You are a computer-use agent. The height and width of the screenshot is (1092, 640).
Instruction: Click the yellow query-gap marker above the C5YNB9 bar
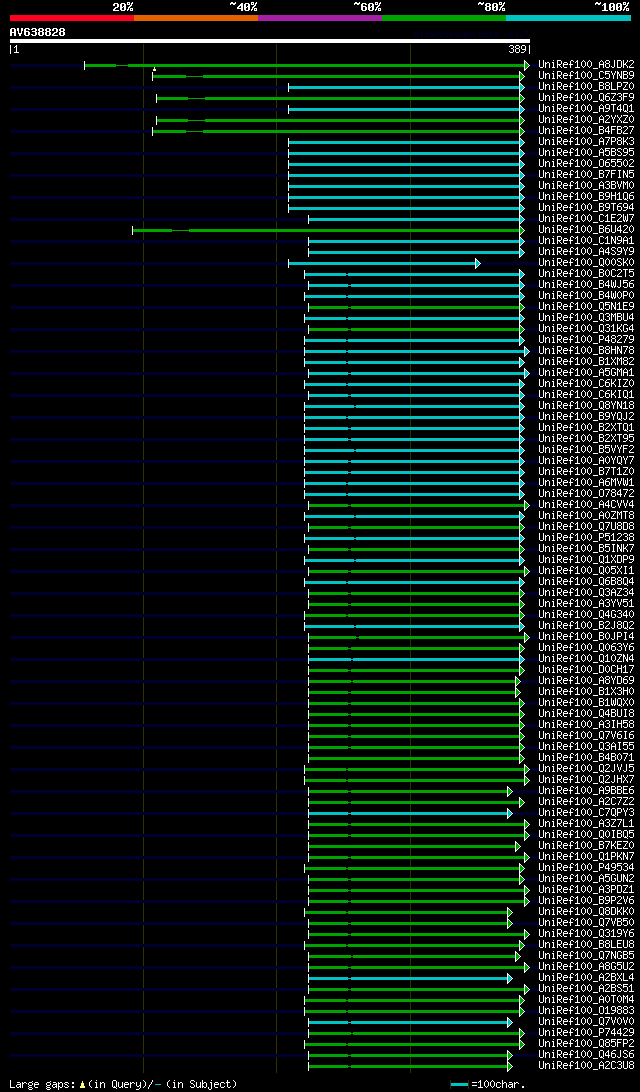pyautogui.click(x=154, y=70)
